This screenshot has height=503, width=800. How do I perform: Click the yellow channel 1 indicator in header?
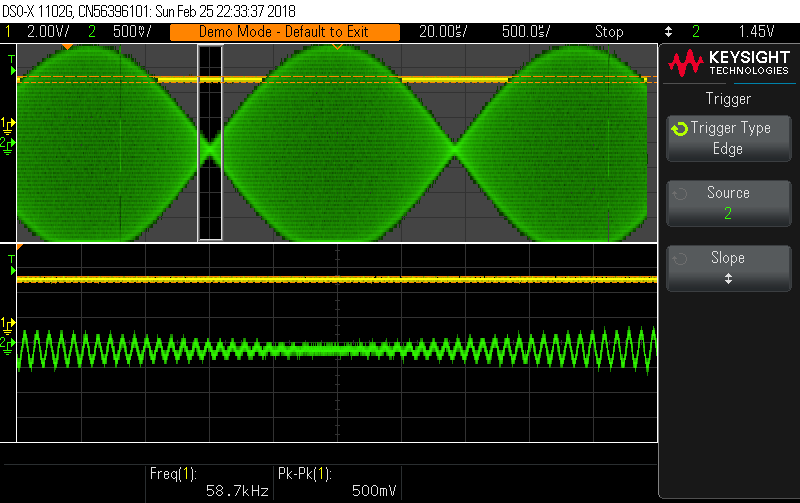click(8, 32)
